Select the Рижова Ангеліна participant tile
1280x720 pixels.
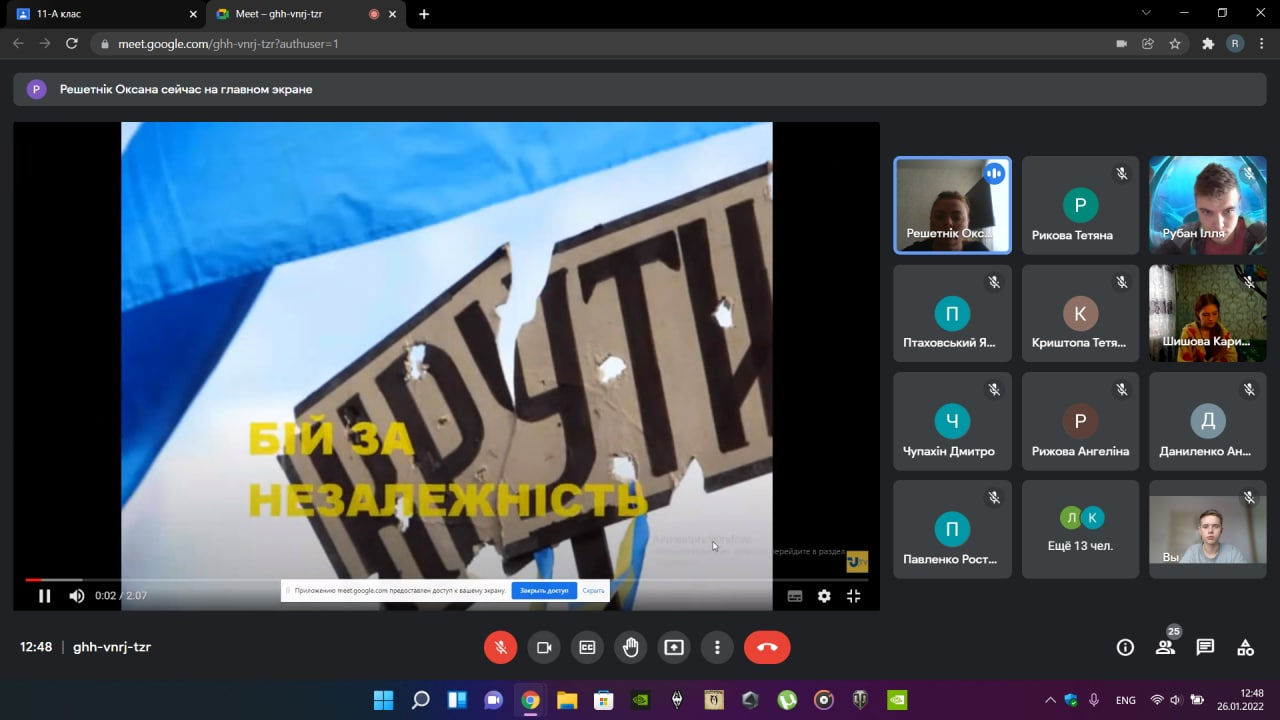click(1080, 421)
